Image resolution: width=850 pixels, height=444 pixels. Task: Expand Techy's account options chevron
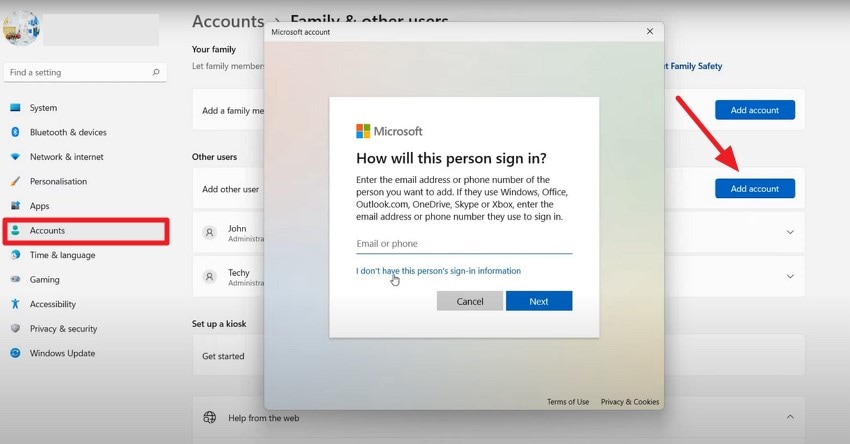[x=790, y=276]
